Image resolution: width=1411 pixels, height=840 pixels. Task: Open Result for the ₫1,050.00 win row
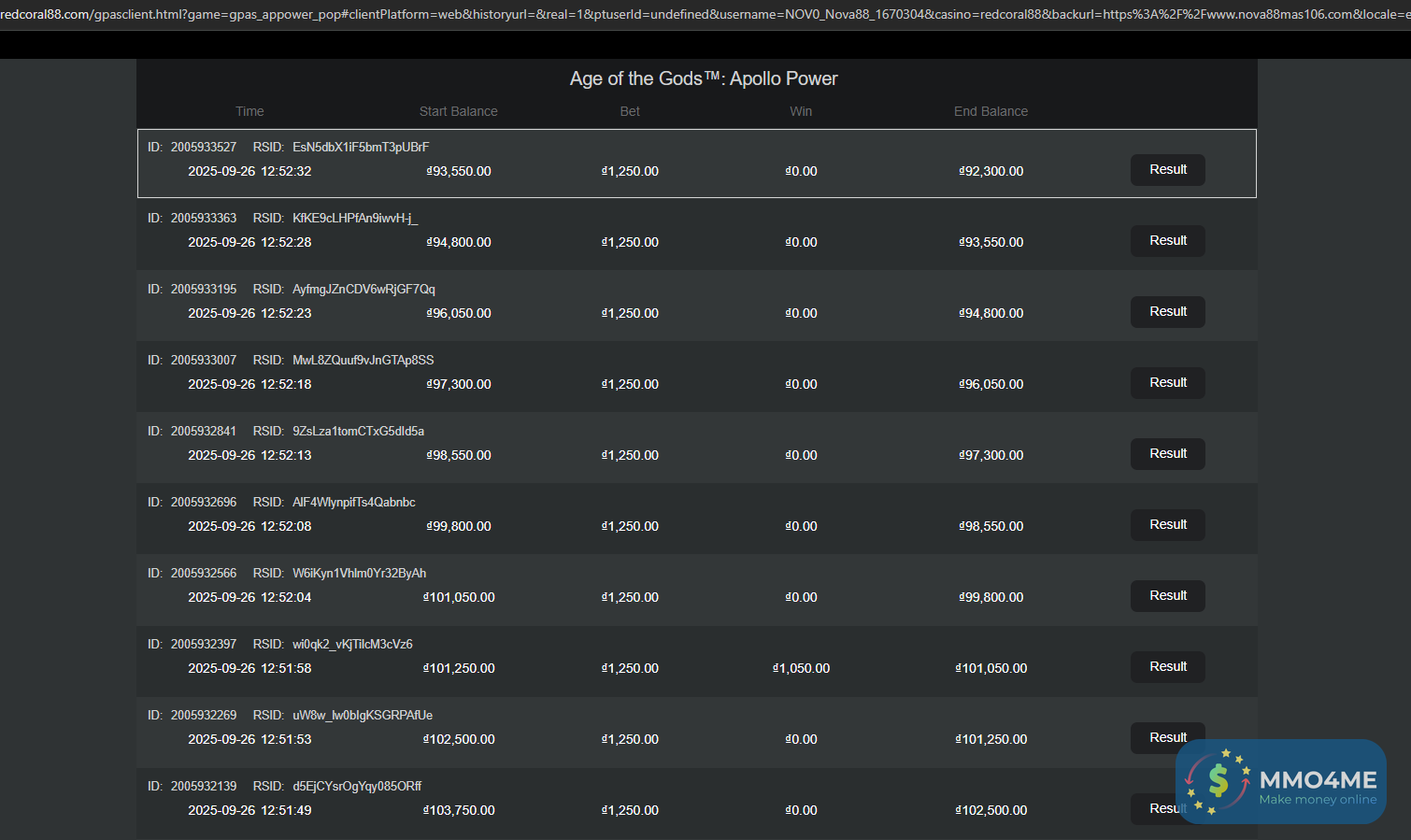click(x=1167, y=667)
